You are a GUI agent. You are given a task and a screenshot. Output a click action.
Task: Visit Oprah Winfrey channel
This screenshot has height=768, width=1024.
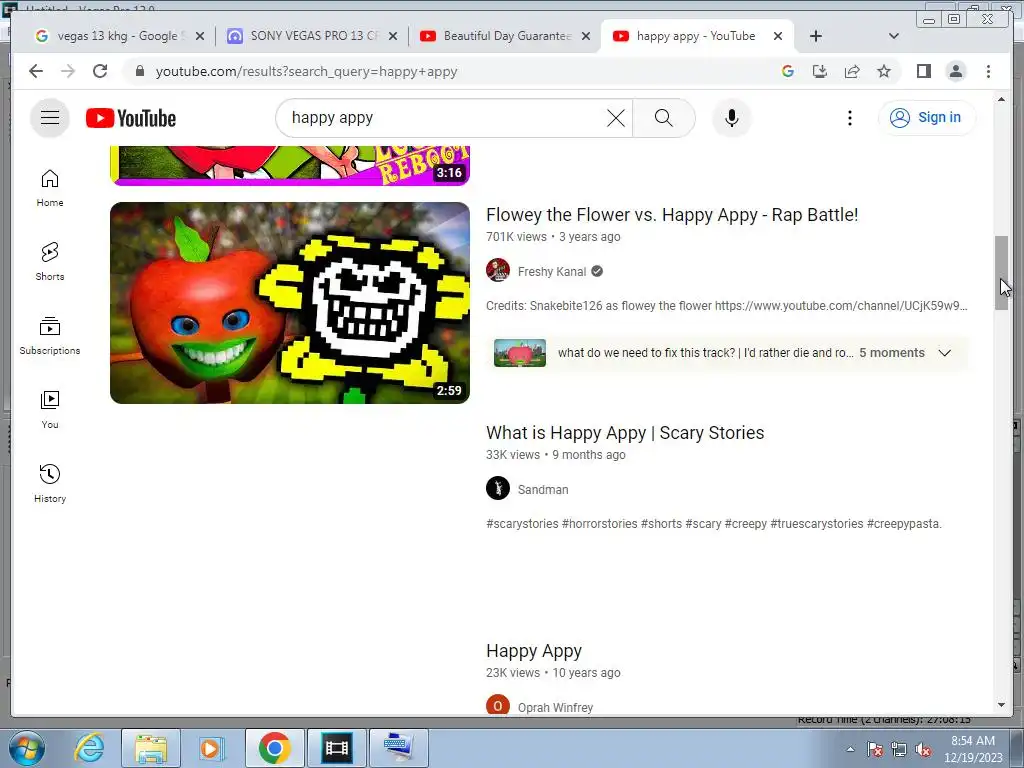(x=555, y=707)
